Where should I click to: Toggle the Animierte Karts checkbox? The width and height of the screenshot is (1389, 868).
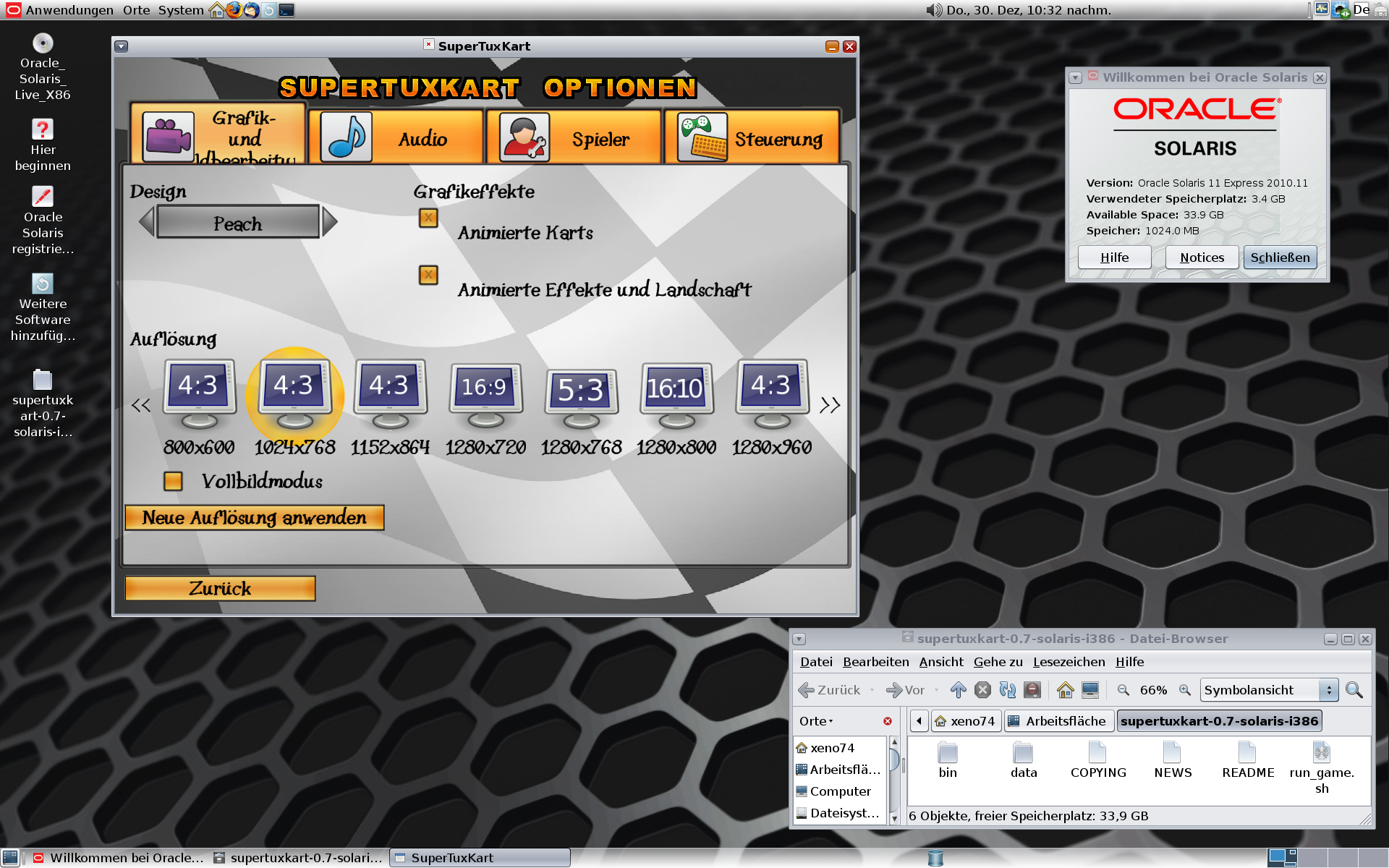428,218
